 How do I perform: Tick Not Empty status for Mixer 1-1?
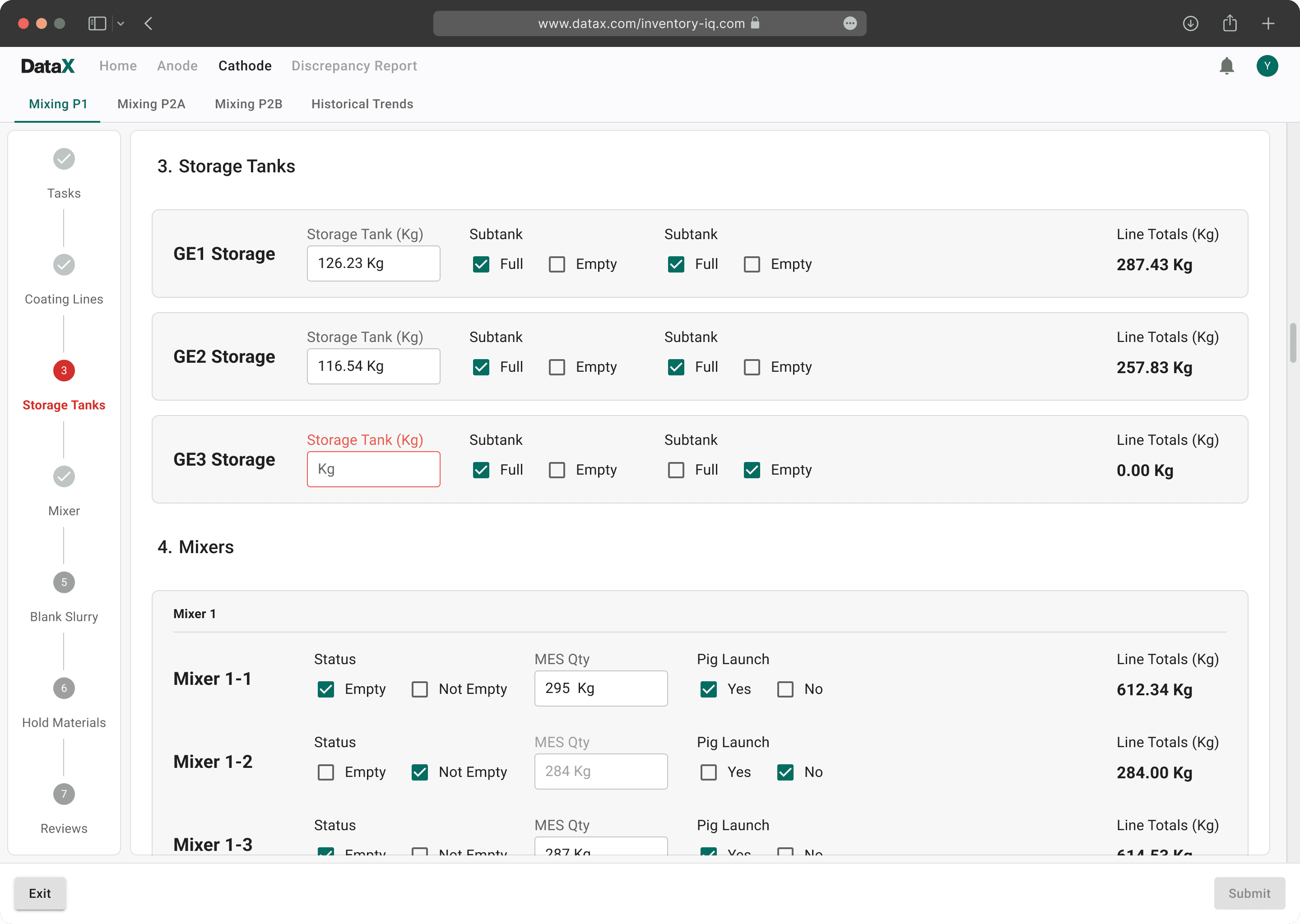point(420,689)
